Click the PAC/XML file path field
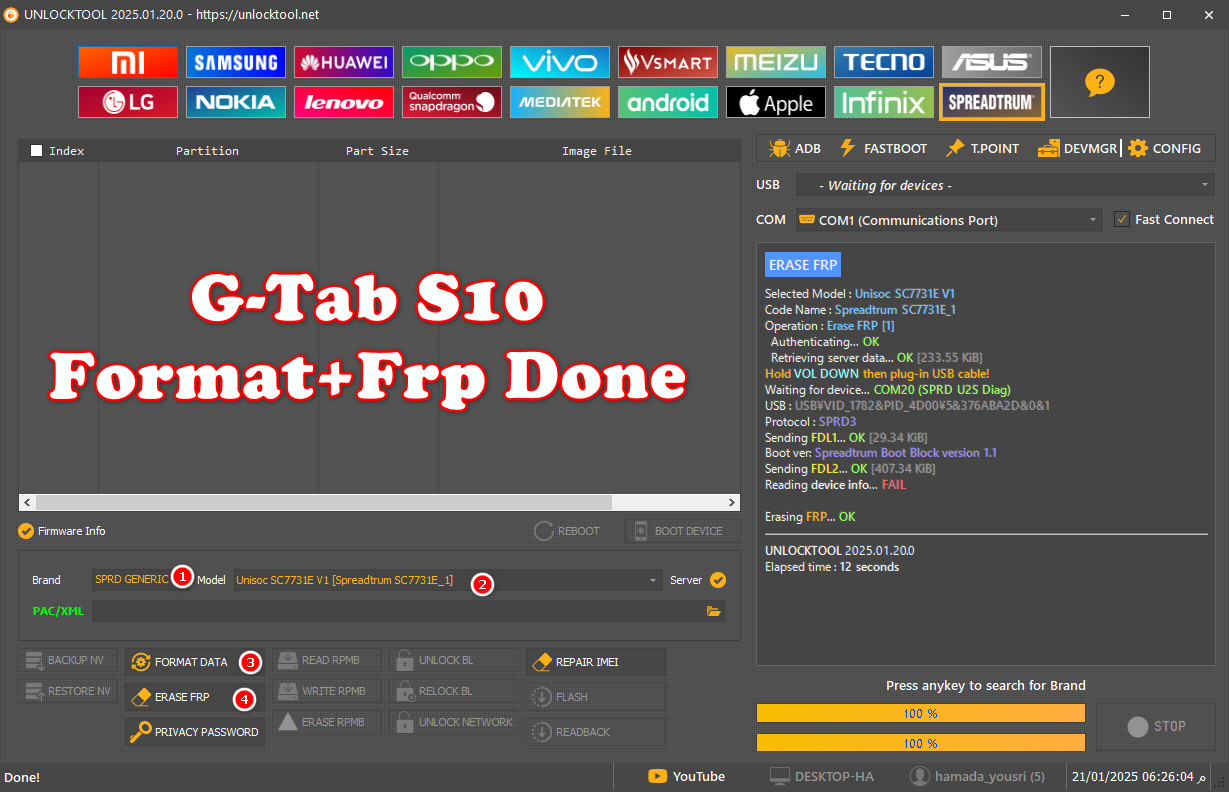This screenshot has width=1229, height=792. [408, 611]
